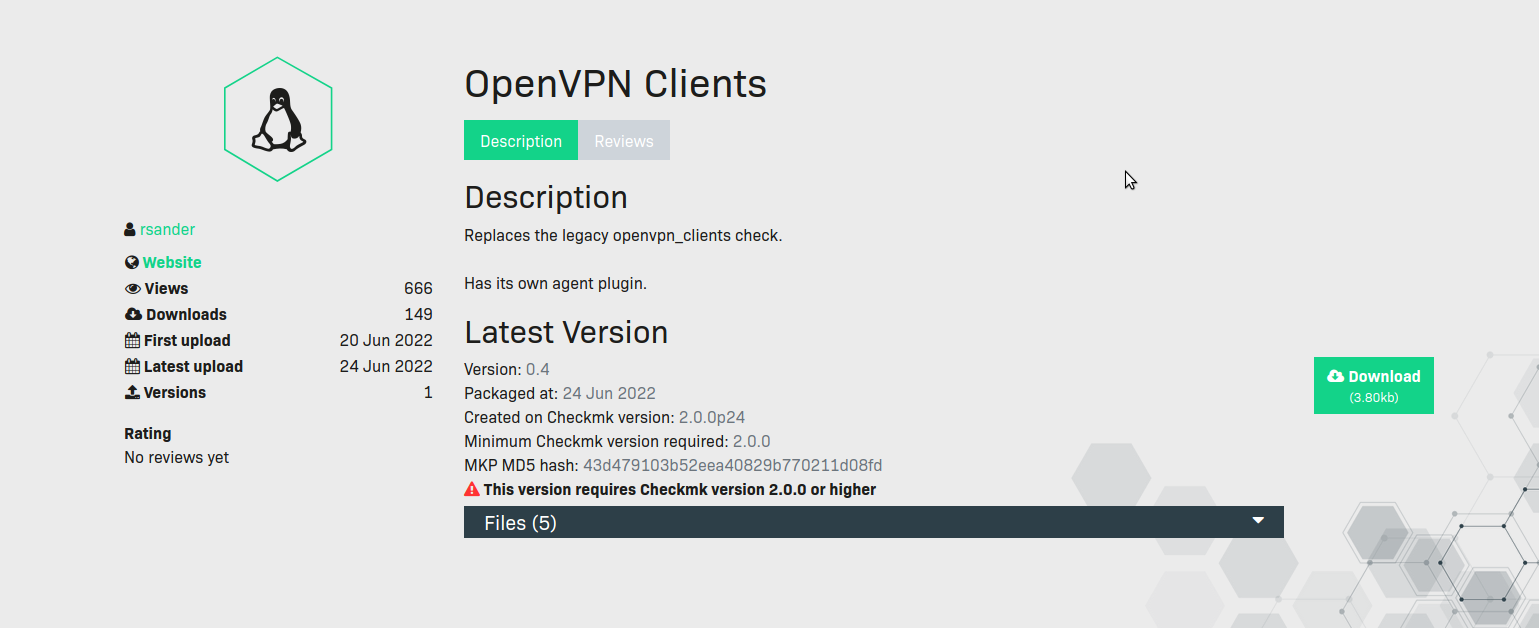Click the upload icon beside Versions
Screen dimensions: 1539x628
[132, 393]
